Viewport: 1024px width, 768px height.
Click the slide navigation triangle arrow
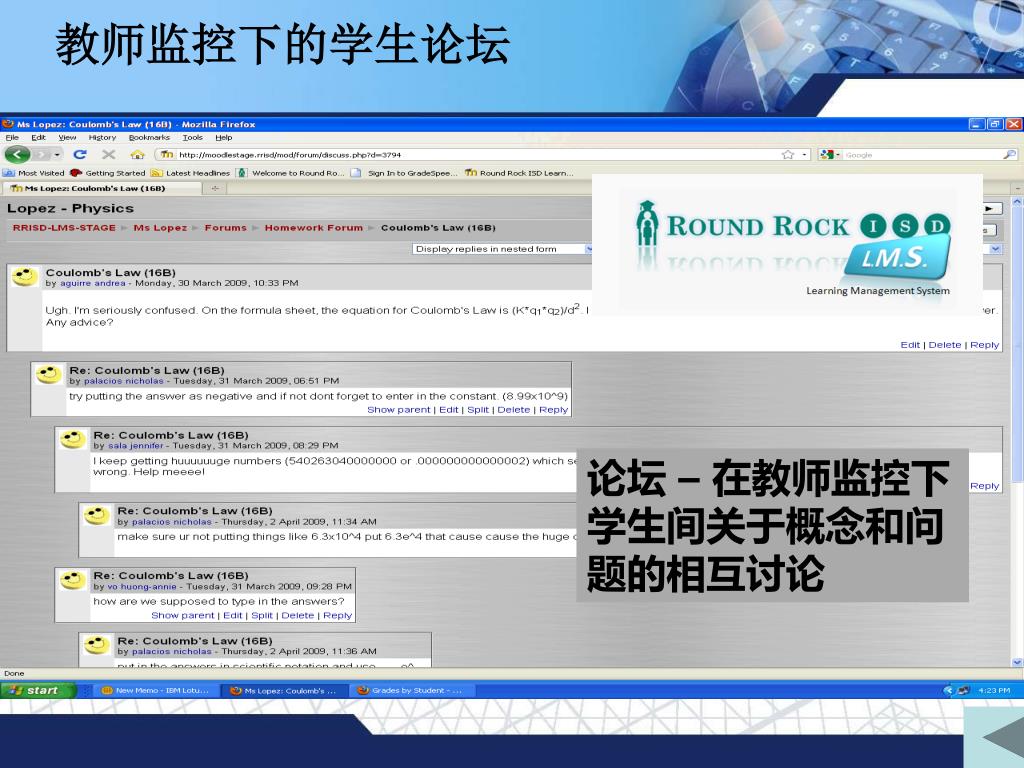pyautogui.click(x=1003, y=739)
